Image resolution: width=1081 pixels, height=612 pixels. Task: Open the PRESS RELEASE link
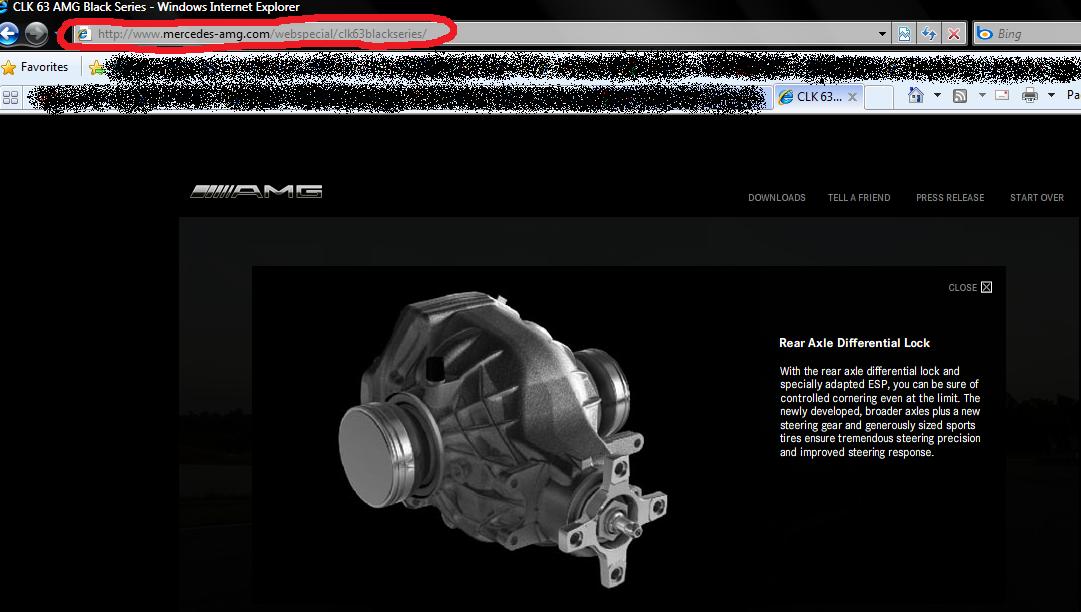pyautogui.click(x=950, y=198)
